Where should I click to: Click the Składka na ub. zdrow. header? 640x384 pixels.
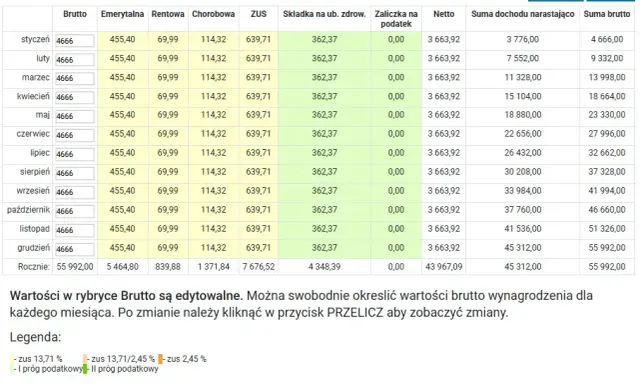pos(324,14)
